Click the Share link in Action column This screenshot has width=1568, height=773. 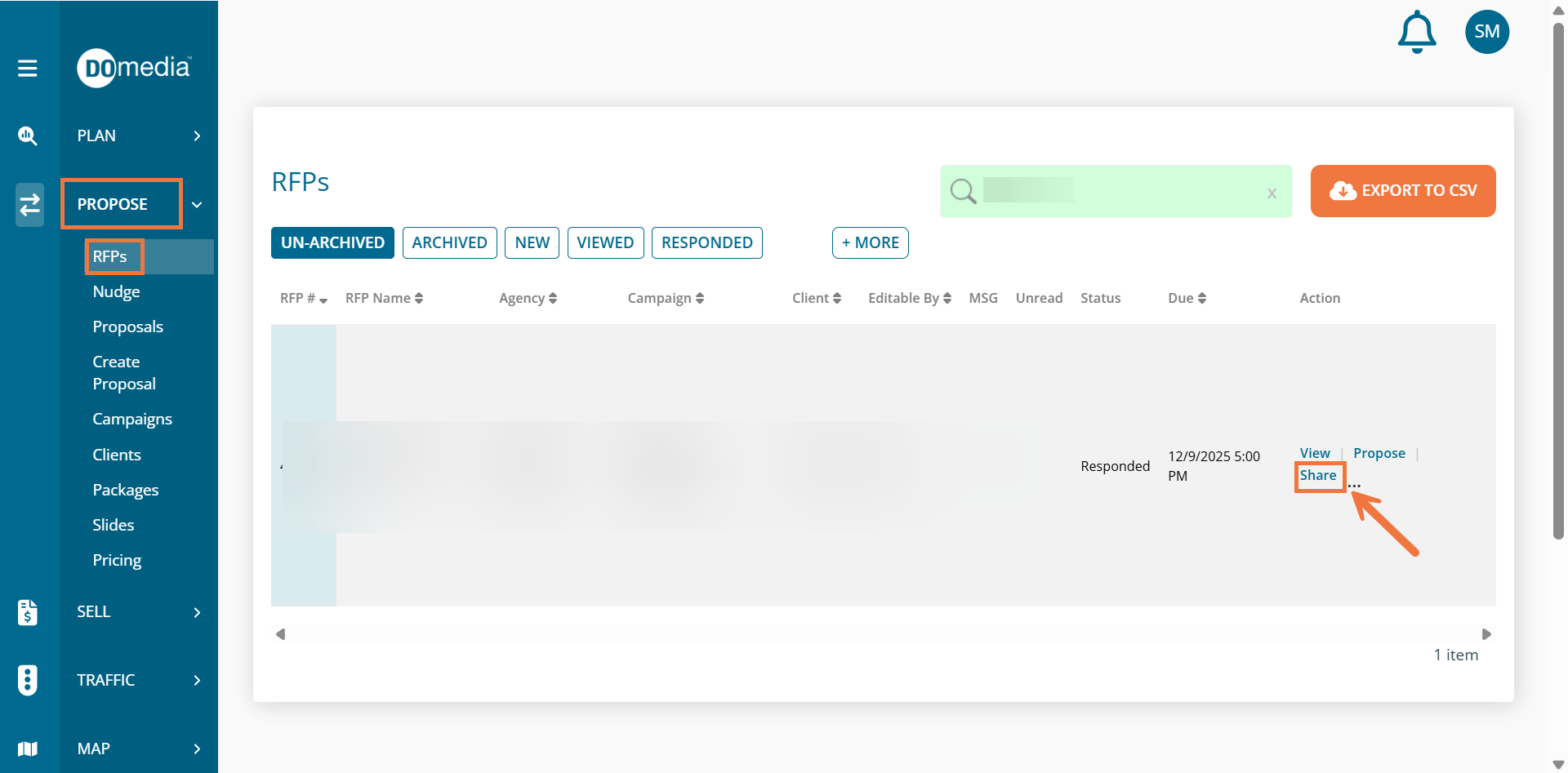(1318, 476)
